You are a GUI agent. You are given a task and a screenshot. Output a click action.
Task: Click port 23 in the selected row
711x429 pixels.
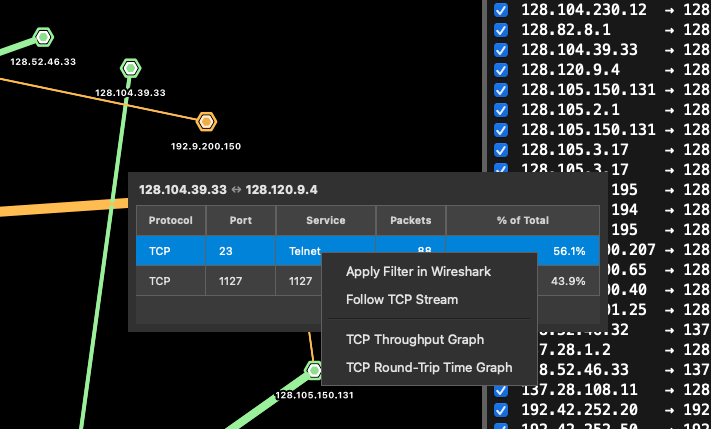[x=241, y=251]
